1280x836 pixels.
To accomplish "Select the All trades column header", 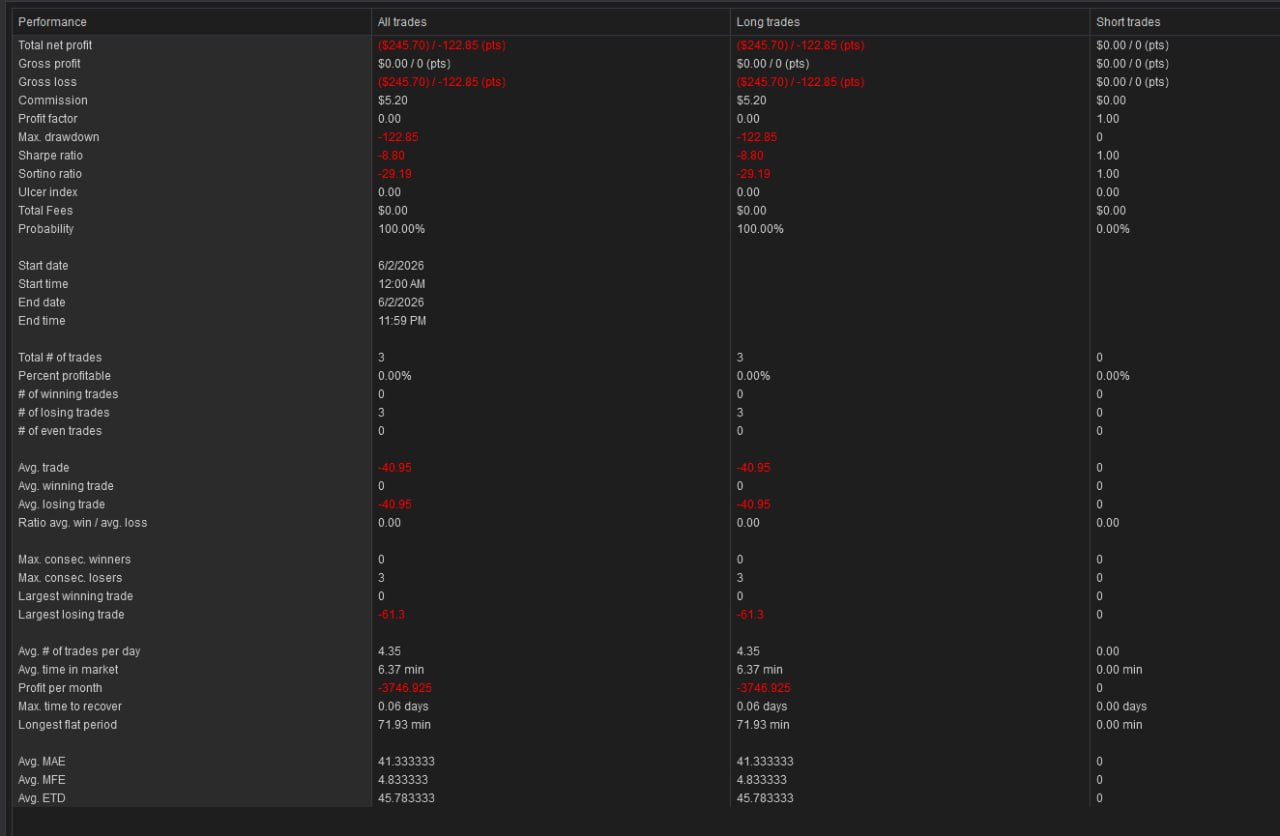I will click(551, 22).
